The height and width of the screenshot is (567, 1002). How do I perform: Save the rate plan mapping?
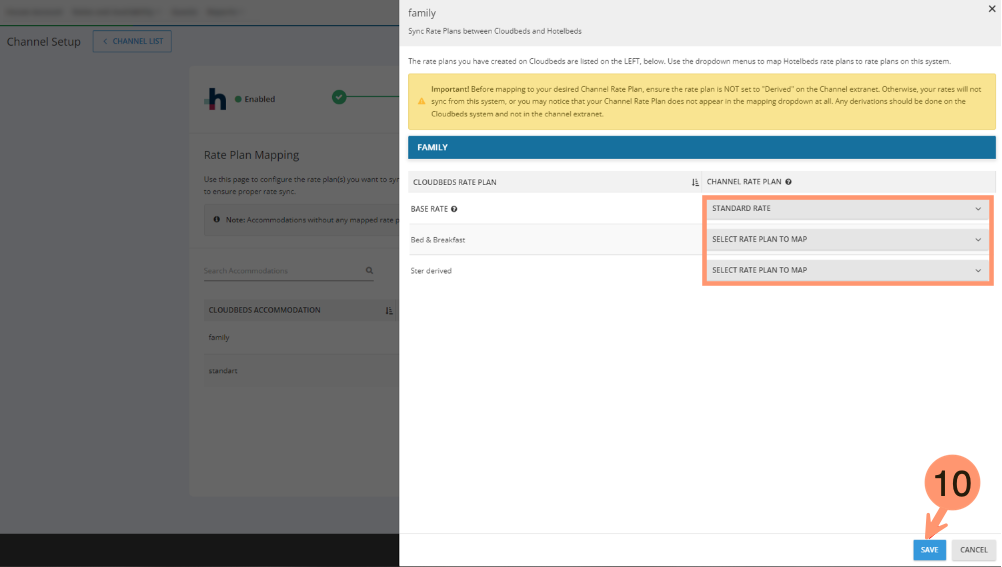[929, 550]
